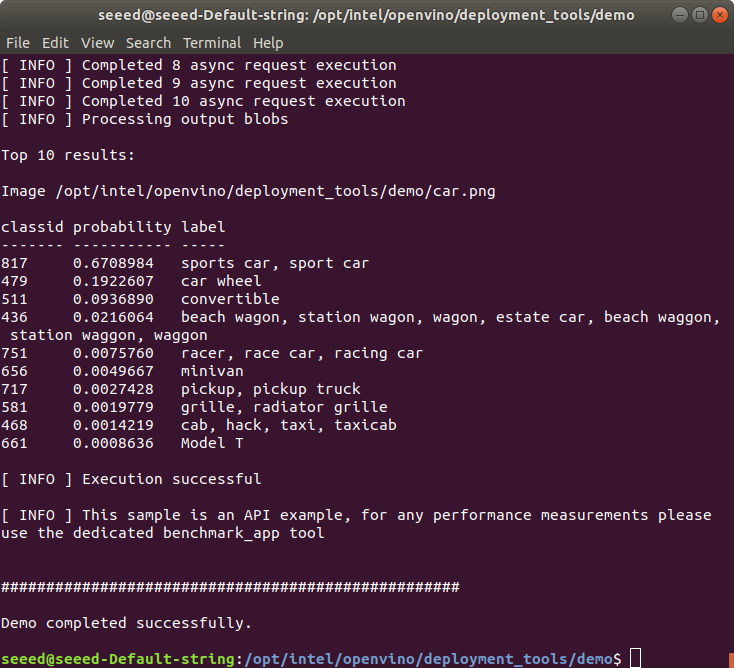Click the 'cab, hack, taxi, taxicab' label
Screen dimensions: 734x668
tap(289, 425)
